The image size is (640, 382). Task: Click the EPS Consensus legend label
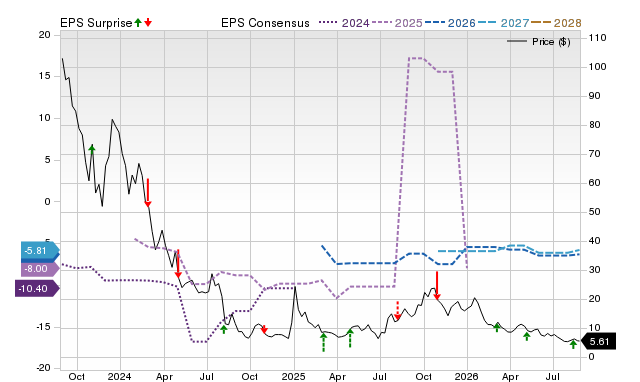coord(265,23)
